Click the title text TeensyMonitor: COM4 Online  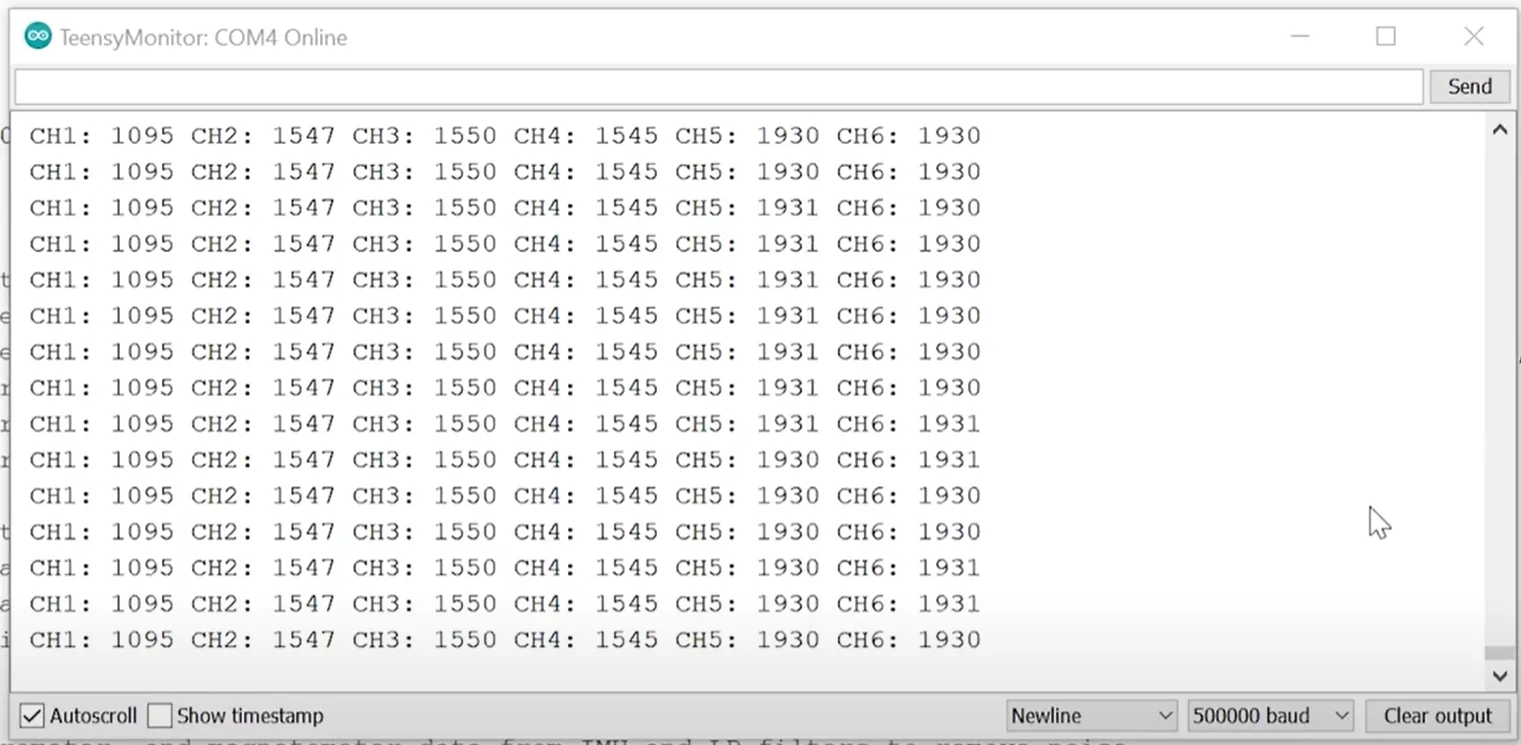pyautogui.click(x=203, y=38)
